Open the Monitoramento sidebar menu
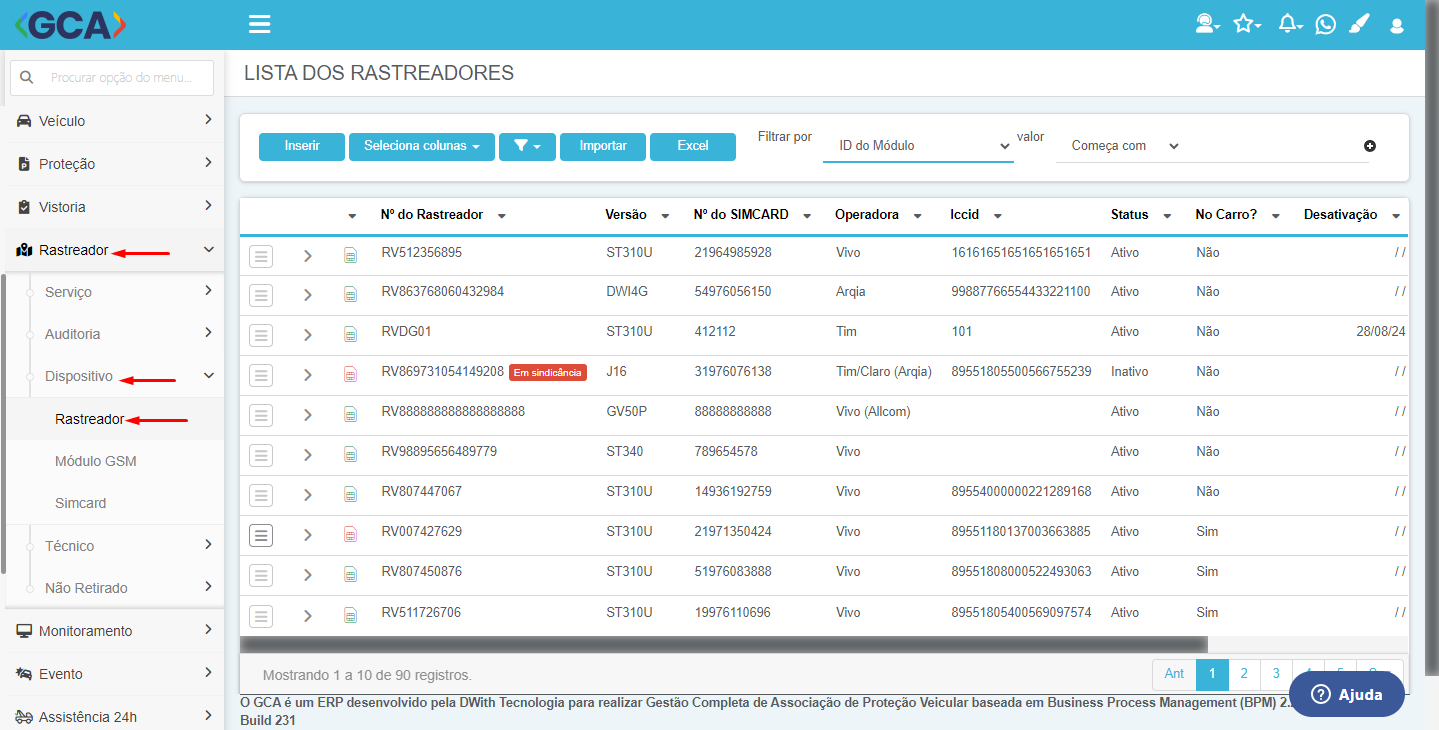The width and height of the screenshot is (1439, 730). [113, 631]
